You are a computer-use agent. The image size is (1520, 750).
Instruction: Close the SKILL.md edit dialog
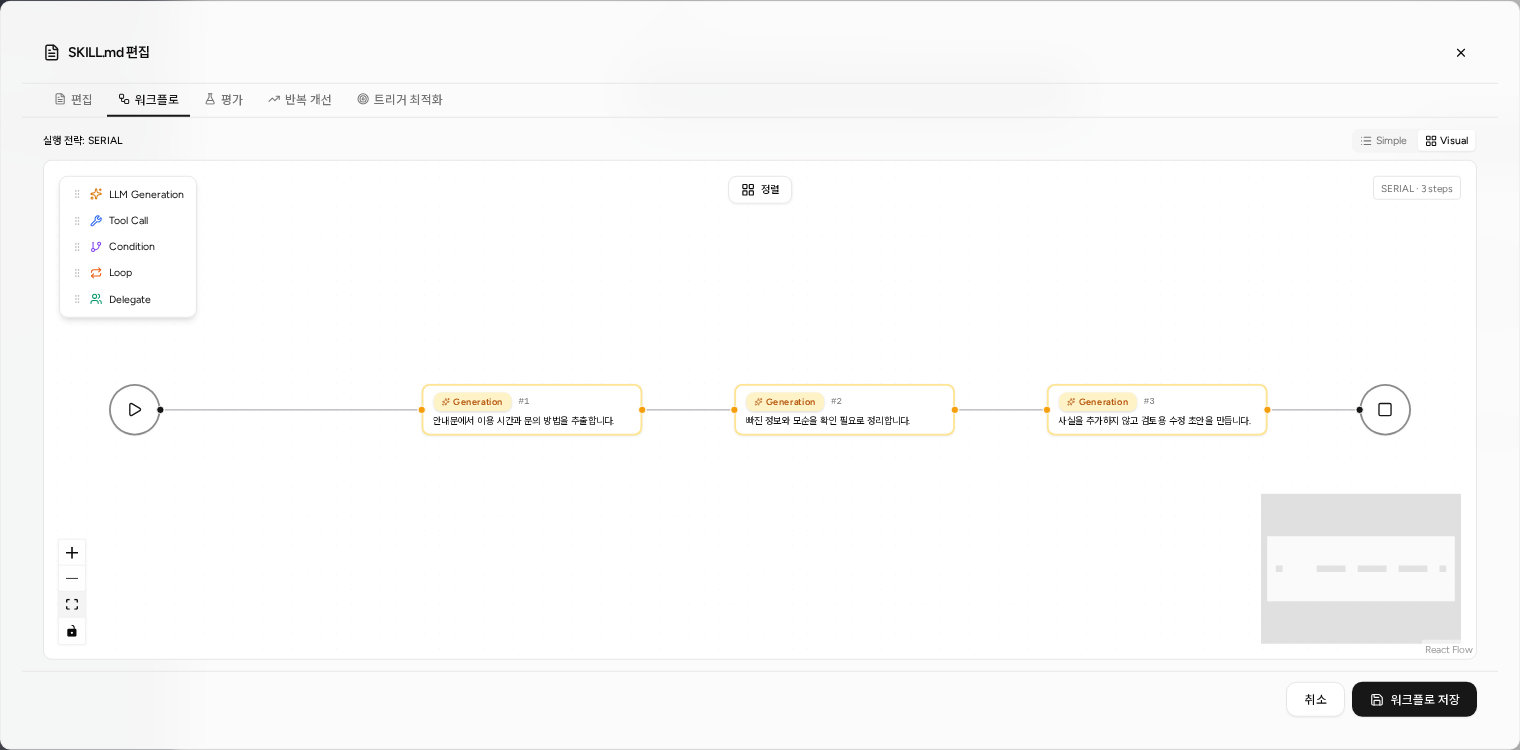1461,53
